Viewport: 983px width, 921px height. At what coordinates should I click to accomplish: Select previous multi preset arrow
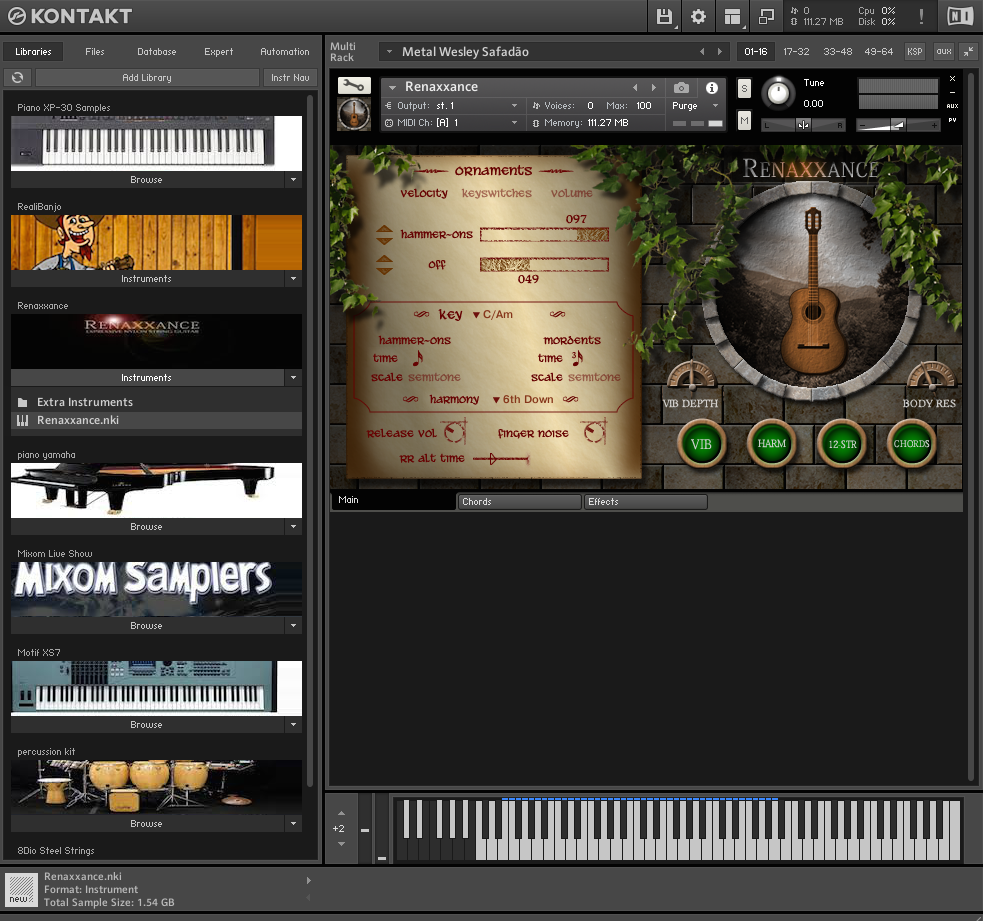pos(702,51)
